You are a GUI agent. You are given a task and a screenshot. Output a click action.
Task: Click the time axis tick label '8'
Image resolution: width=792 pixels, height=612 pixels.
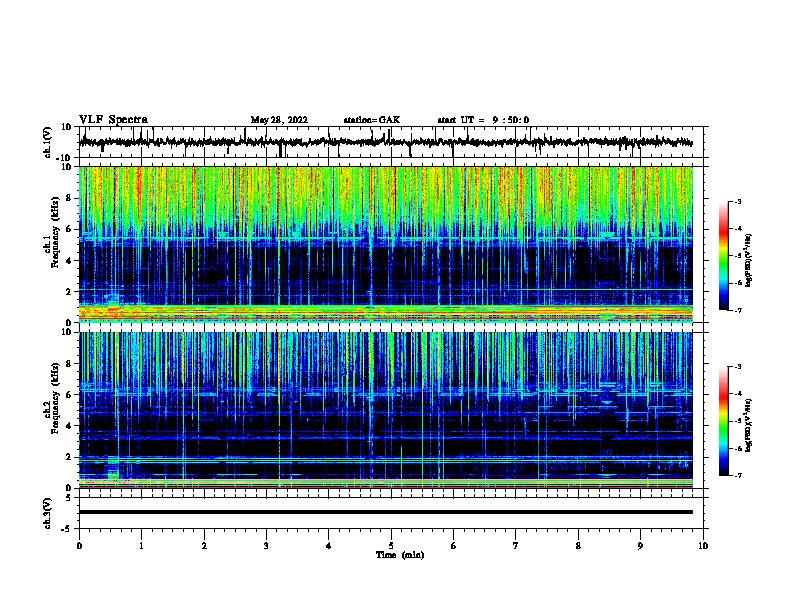578,546
